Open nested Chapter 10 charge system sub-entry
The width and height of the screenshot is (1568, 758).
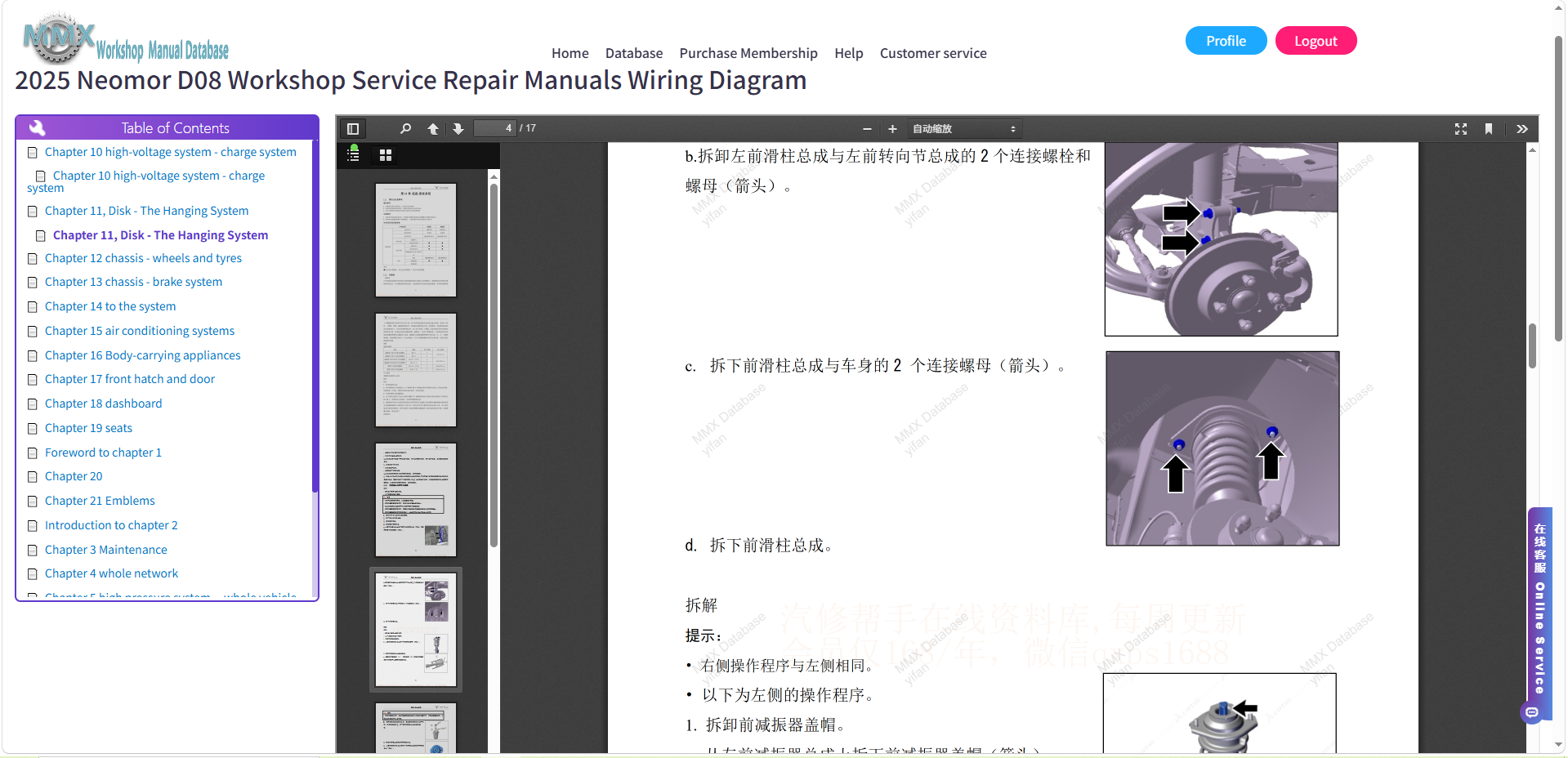click(x=145, y=181)
